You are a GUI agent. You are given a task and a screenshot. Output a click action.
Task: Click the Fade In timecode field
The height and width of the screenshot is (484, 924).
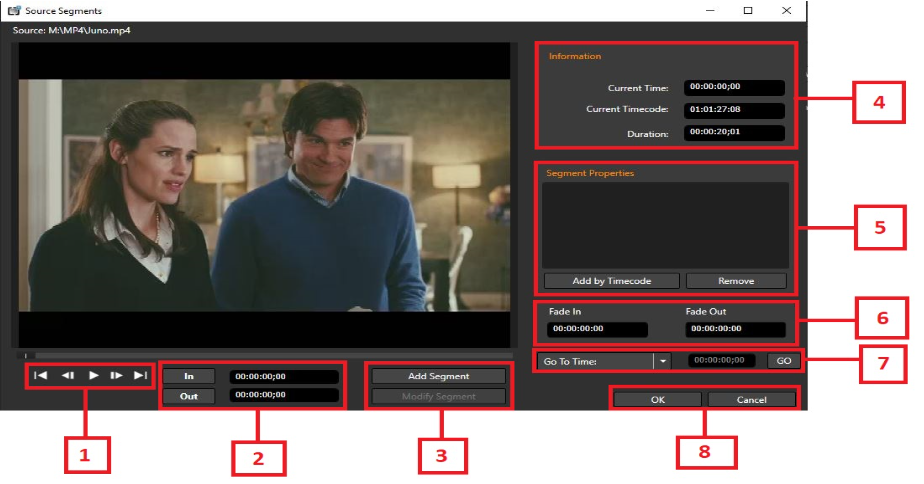[x=597, y=329]
